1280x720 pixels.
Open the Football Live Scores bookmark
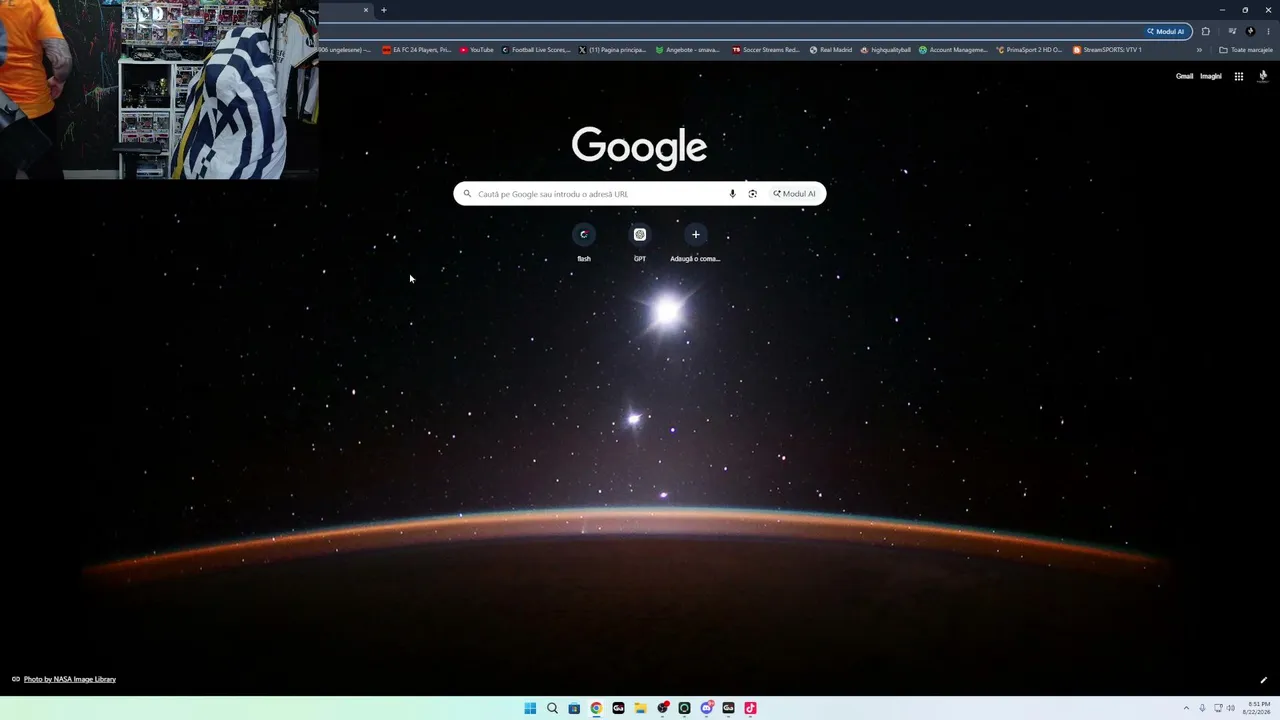coord(536,50)
